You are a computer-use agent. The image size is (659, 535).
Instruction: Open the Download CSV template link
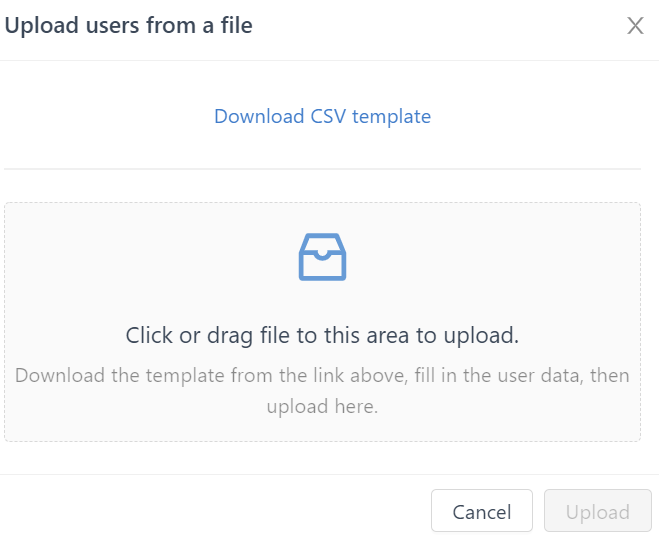322,116
